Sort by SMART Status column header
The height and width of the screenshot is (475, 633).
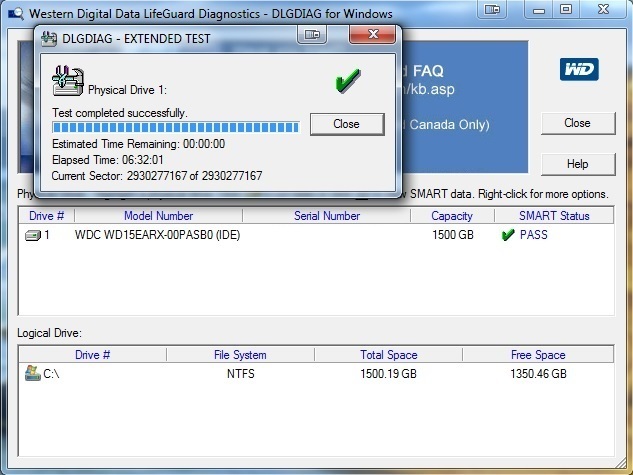click(554, 216)
